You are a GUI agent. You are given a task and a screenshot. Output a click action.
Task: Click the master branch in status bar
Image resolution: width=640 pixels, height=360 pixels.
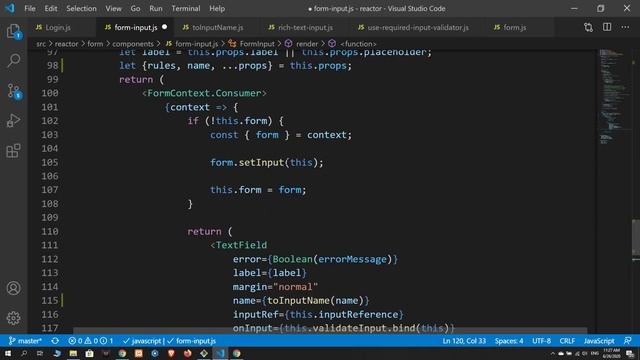(x=25, y=341)
